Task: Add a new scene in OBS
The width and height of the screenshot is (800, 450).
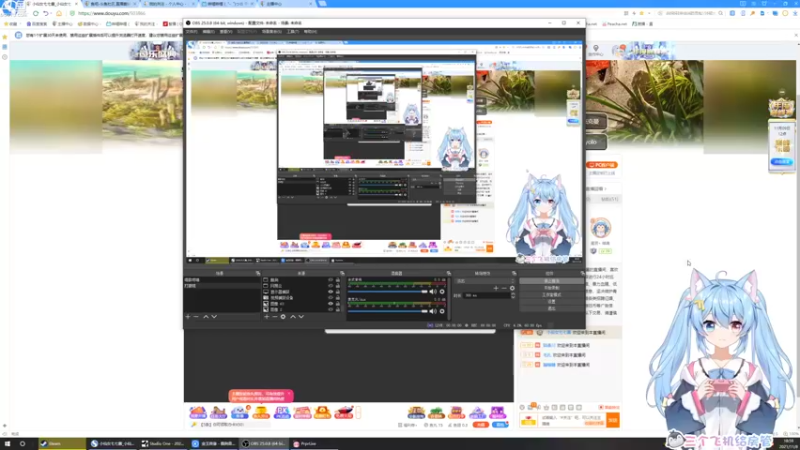Action: pos(188,317)
